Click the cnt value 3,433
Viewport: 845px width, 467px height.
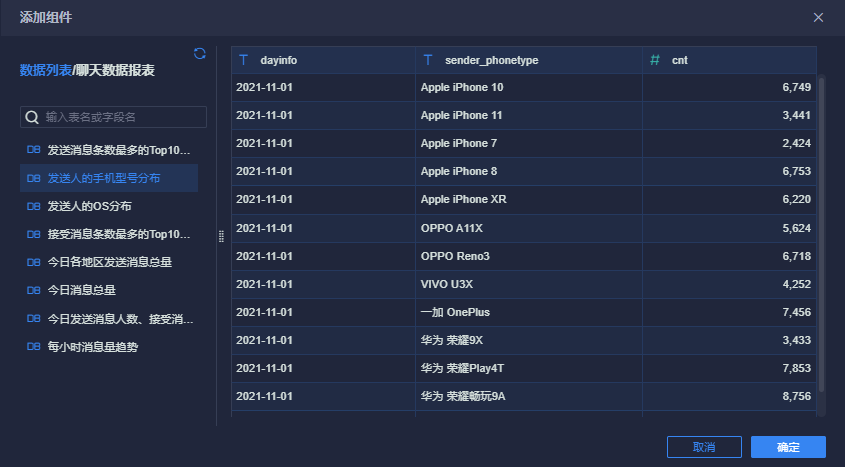coord(796,340)
